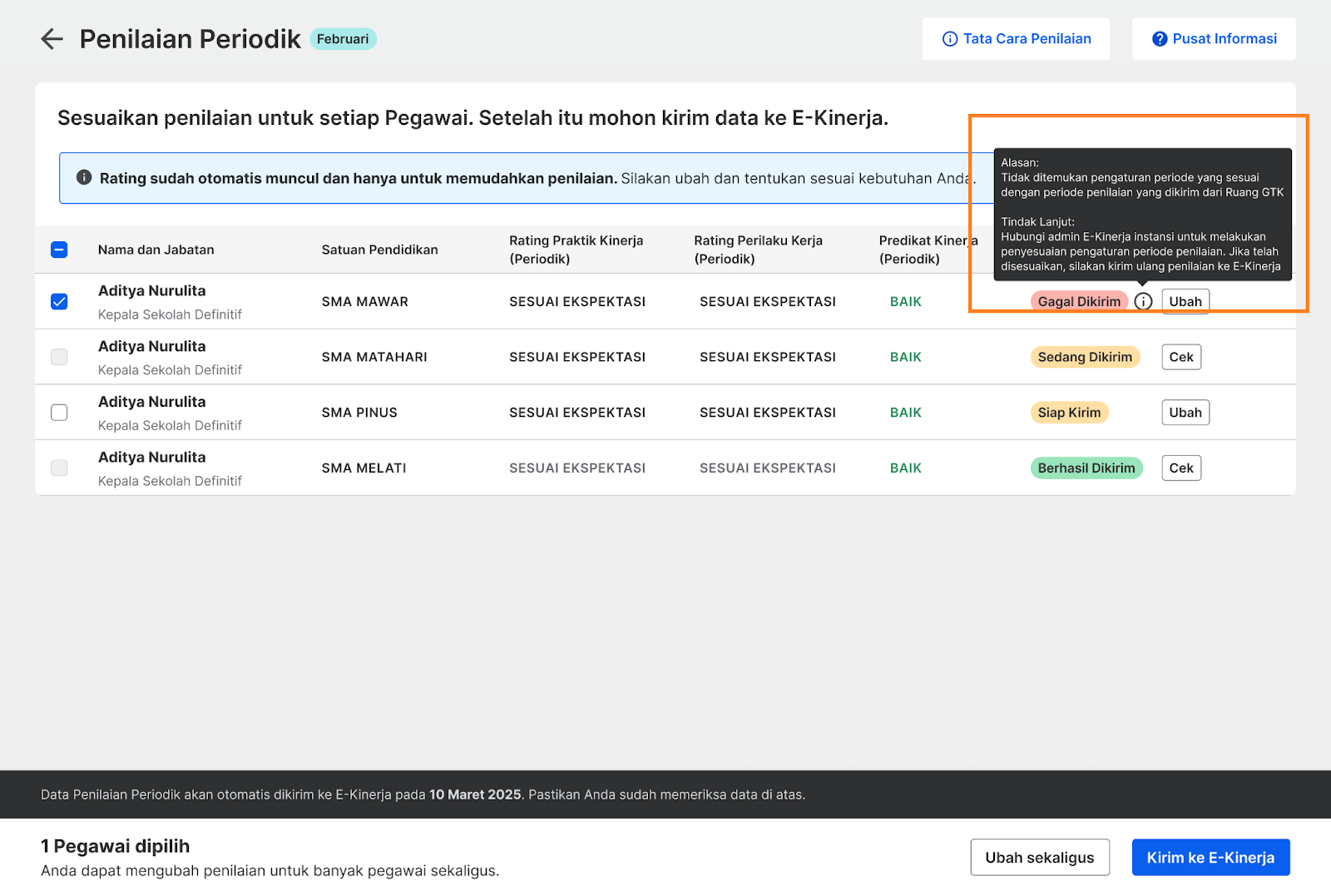Click Ubah button for SMA MAWAR row
This screenshot has height=896, width=1331.
point(1185,301)
